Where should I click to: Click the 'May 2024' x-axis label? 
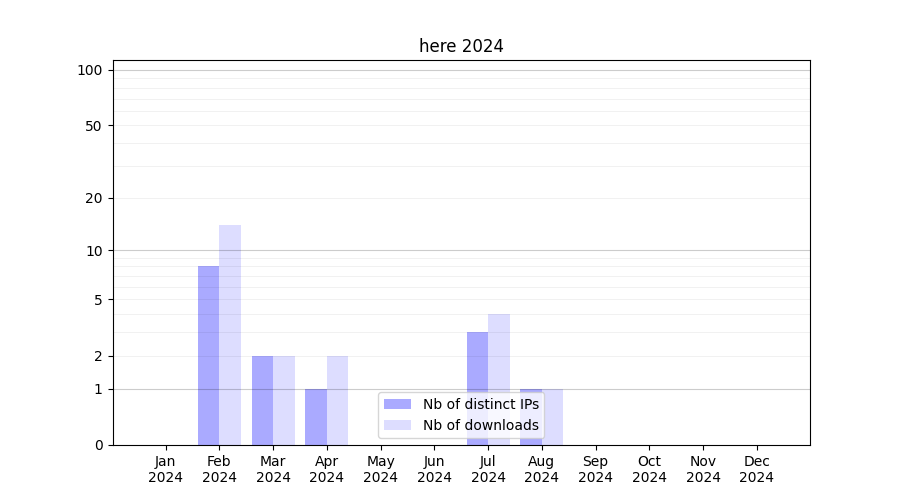click(x=381, y=469)
